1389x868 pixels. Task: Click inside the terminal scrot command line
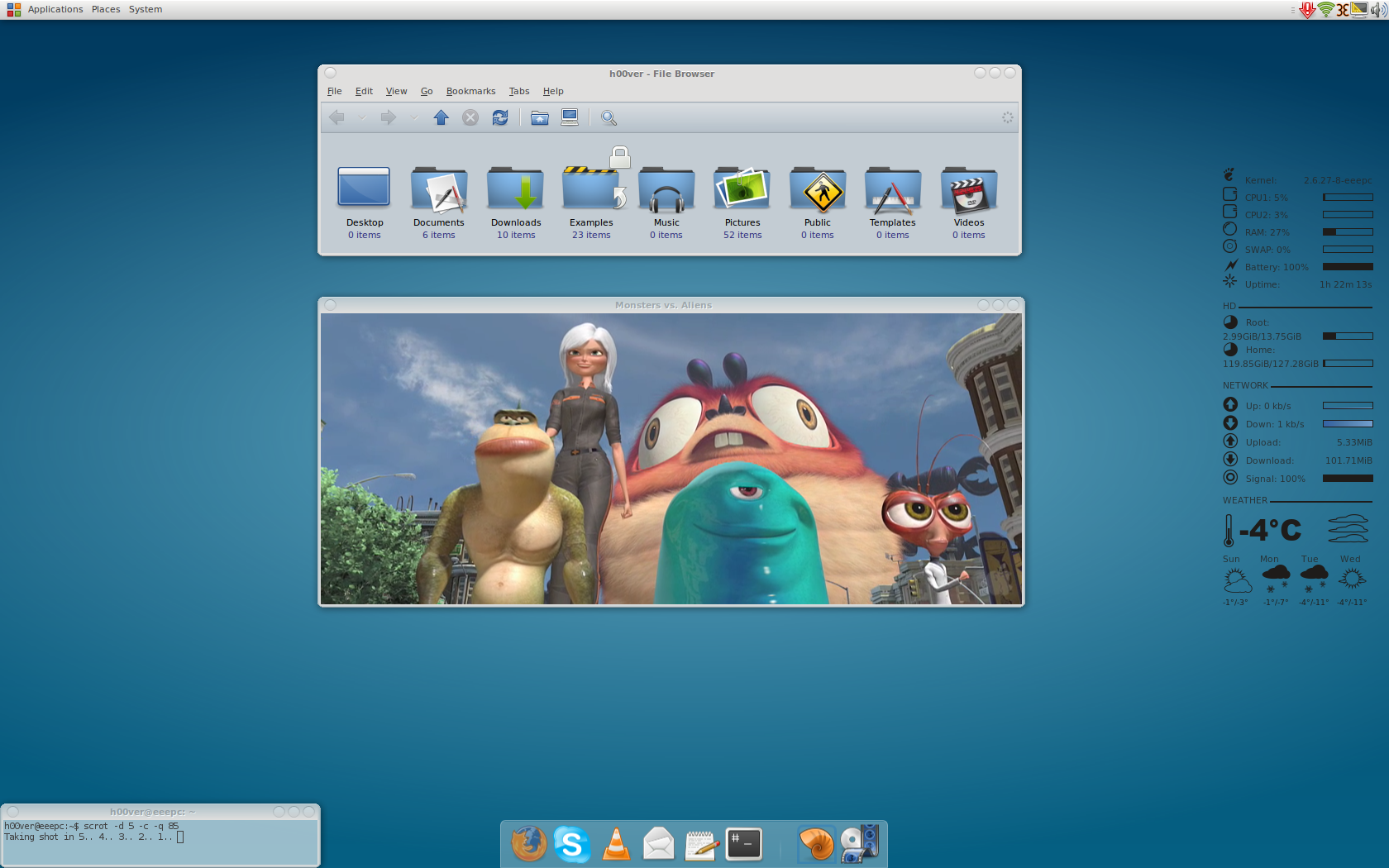(x=91, y=826)
